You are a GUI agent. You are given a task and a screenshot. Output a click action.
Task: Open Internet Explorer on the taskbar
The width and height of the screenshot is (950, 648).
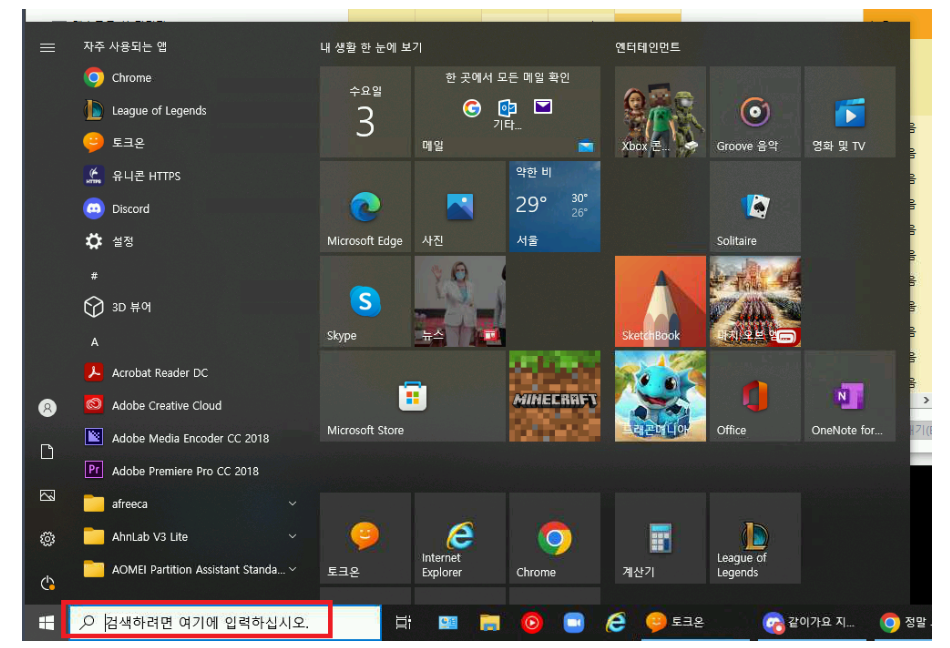coord(616,622)
